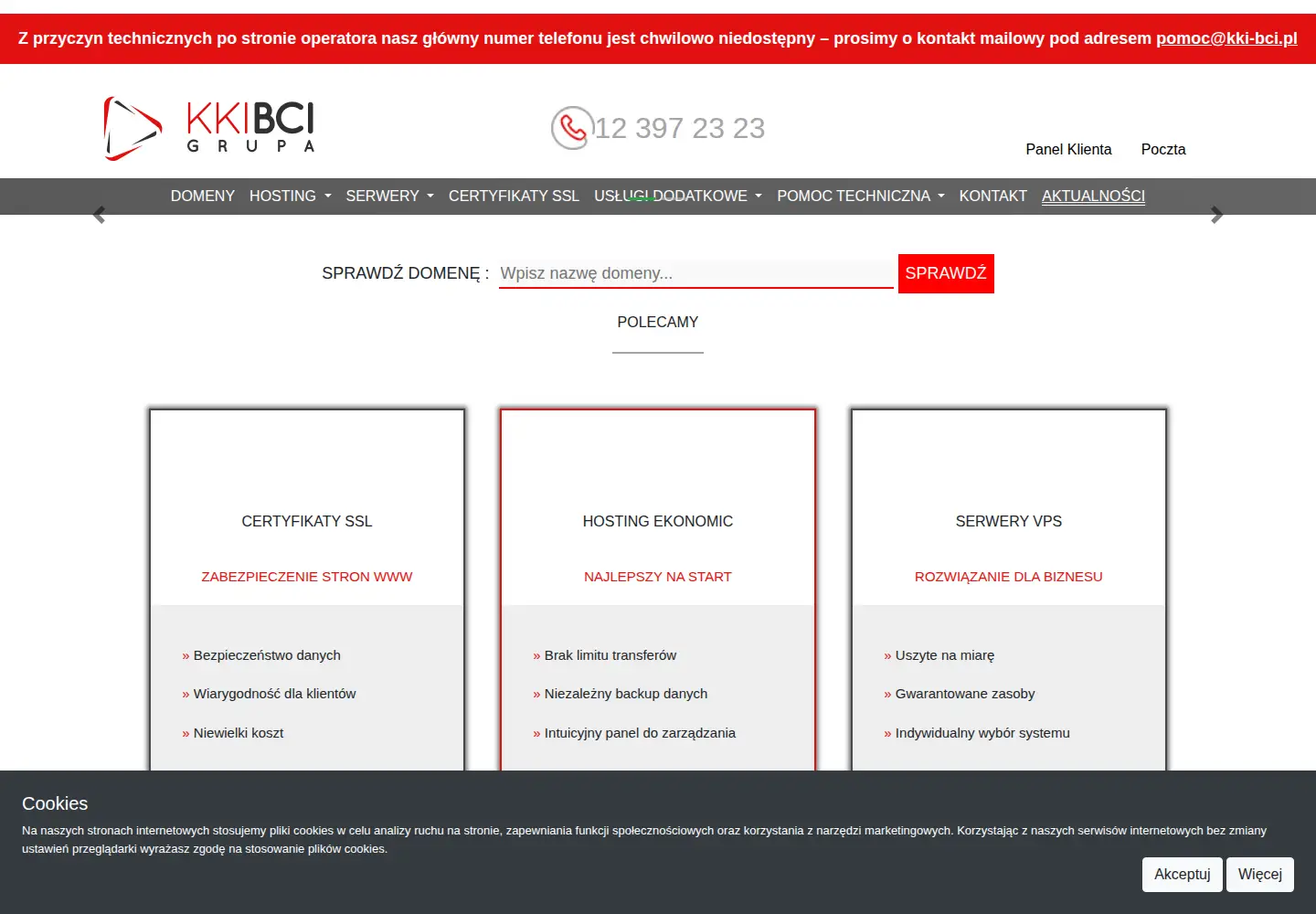Go to next slide with right arrow
The width and height of the screenshot is (1316, 914).
click(1216, 215)
